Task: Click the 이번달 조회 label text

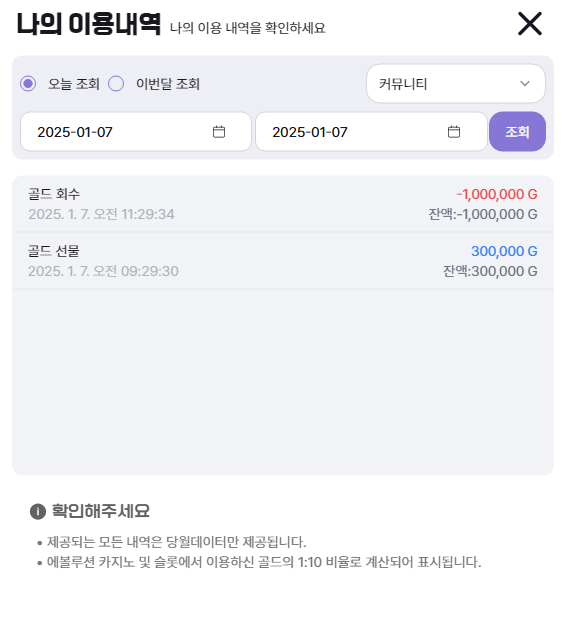Action: tap(168, 84)
